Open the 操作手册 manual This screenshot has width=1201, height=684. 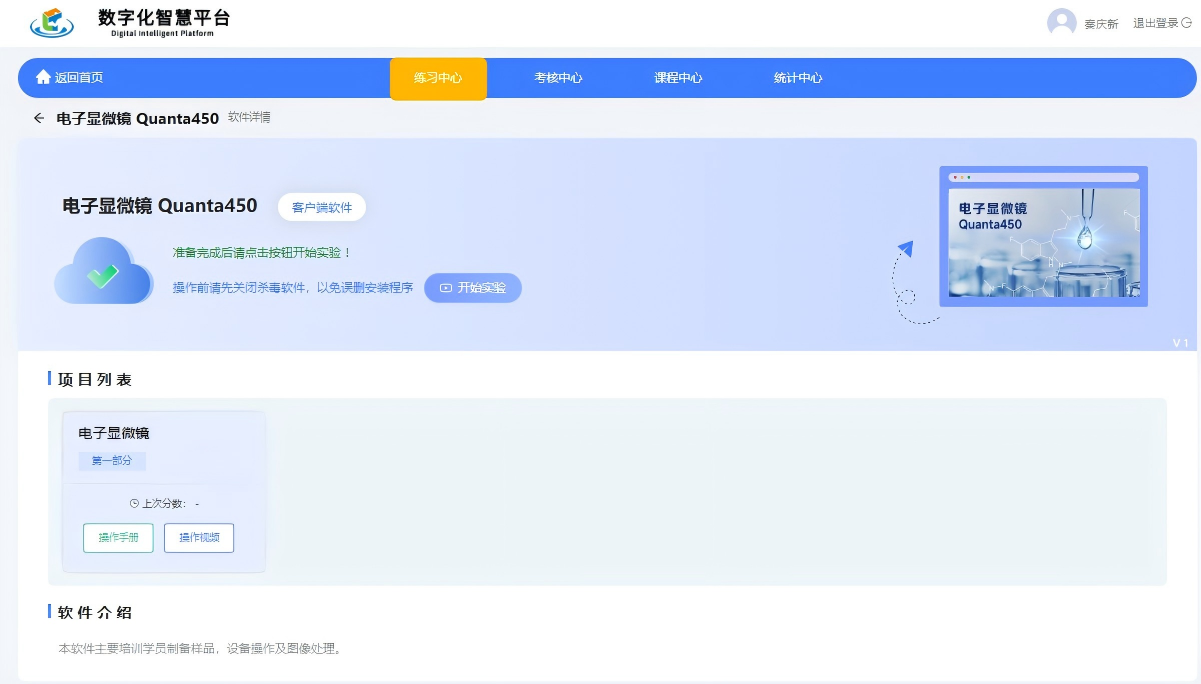pyautogui.click(x=118, y=538)
